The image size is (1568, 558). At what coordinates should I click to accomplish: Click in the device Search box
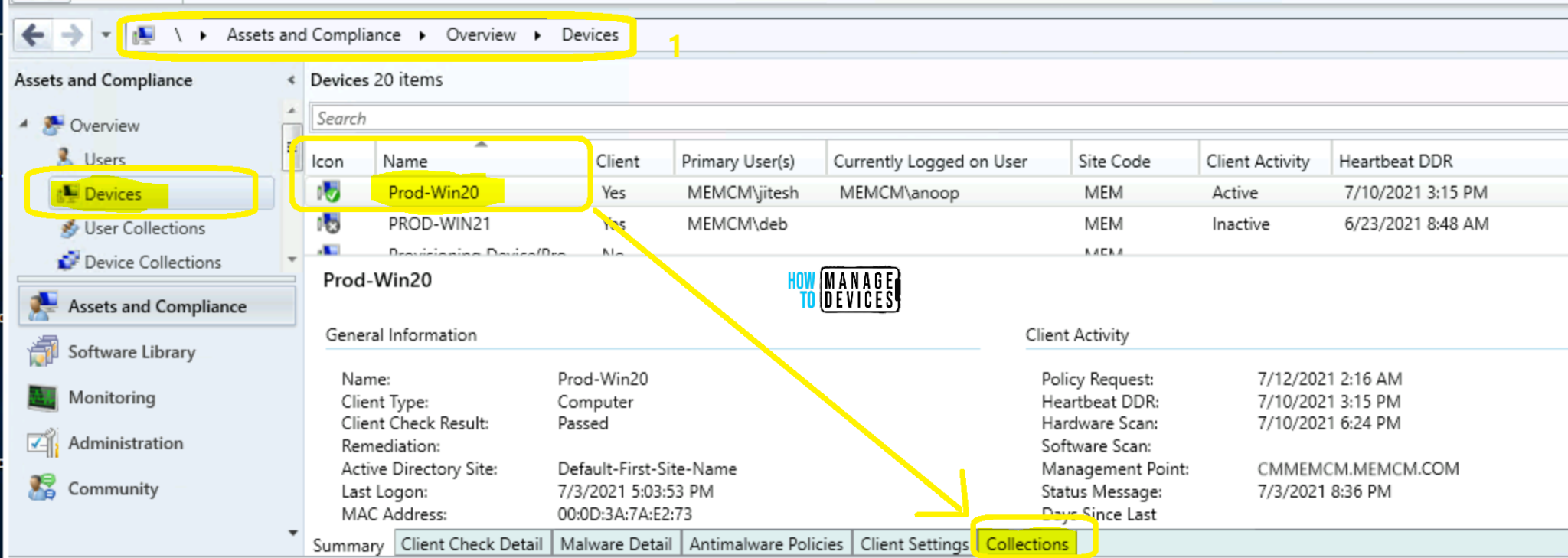(939, 119)
